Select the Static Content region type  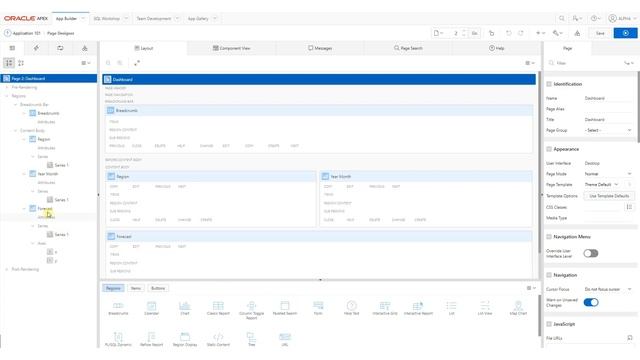pyautogui.click(x=218, y=340)
